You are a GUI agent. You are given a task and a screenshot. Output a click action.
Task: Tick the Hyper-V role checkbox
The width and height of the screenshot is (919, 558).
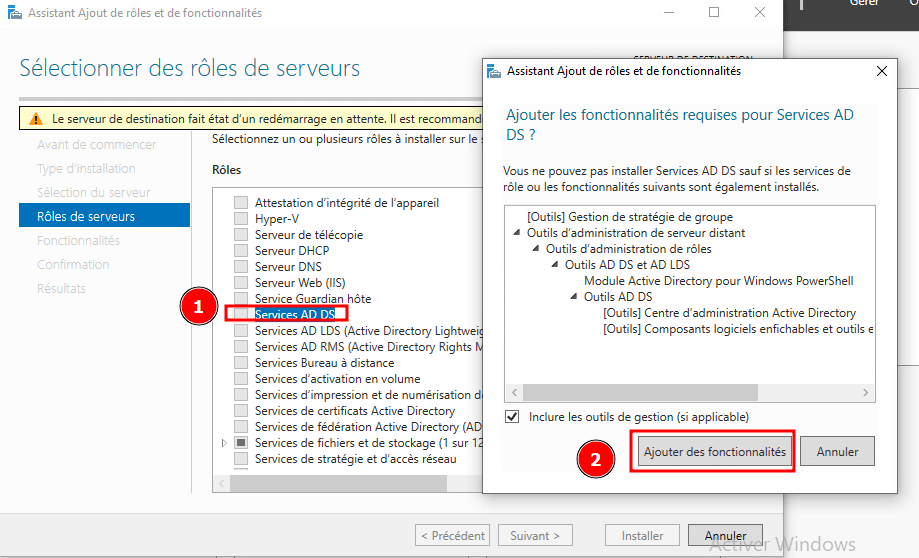[x=240, y=219]
